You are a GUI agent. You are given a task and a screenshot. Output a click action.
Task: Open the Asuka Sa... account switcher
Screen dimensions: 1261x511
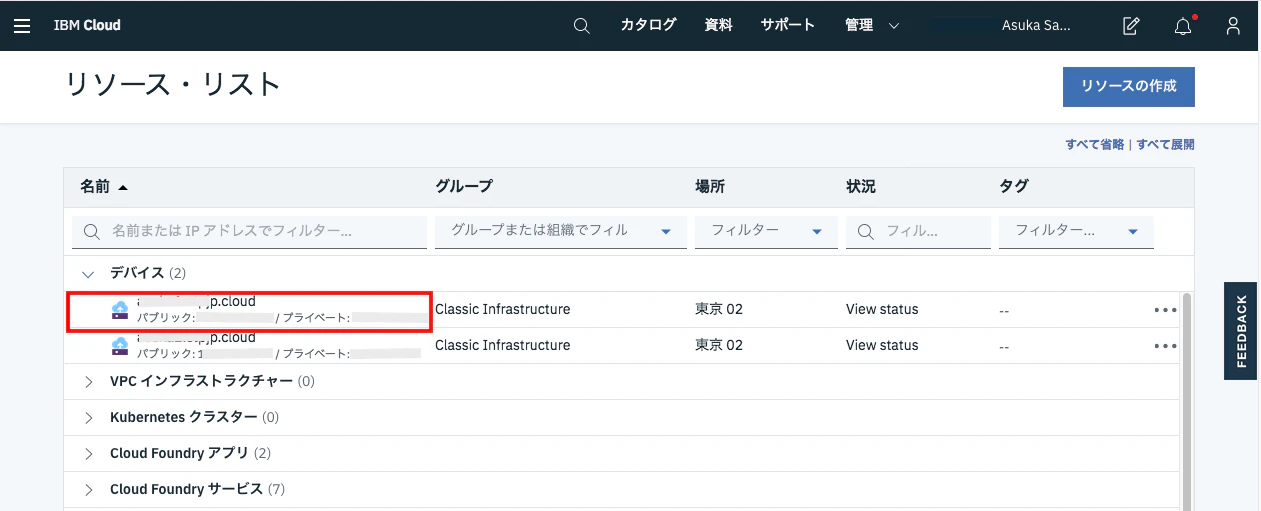[1036, 26]
